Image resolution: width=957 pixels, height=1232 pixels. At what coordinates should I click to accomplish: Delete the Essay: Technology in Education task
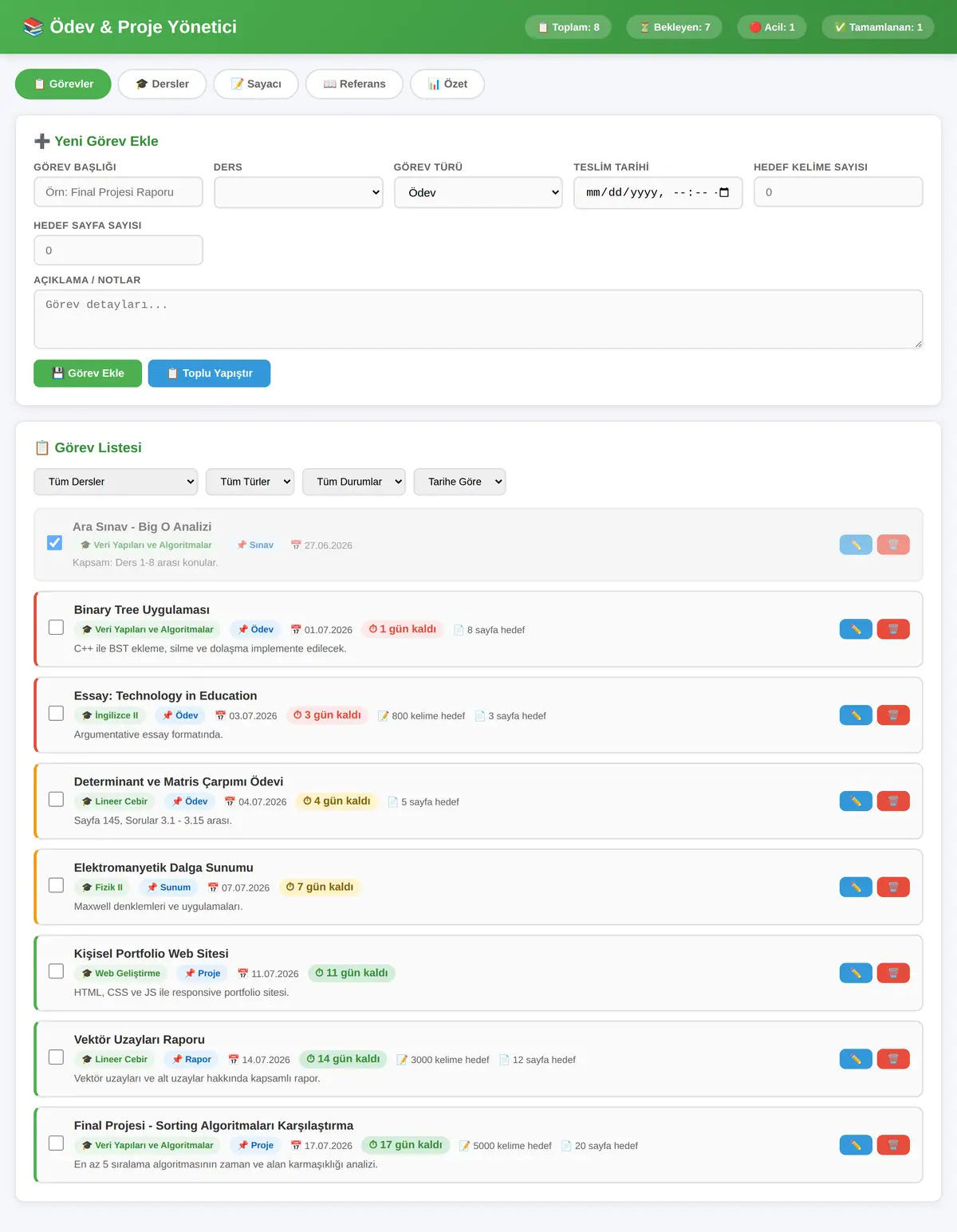[893, 715]
